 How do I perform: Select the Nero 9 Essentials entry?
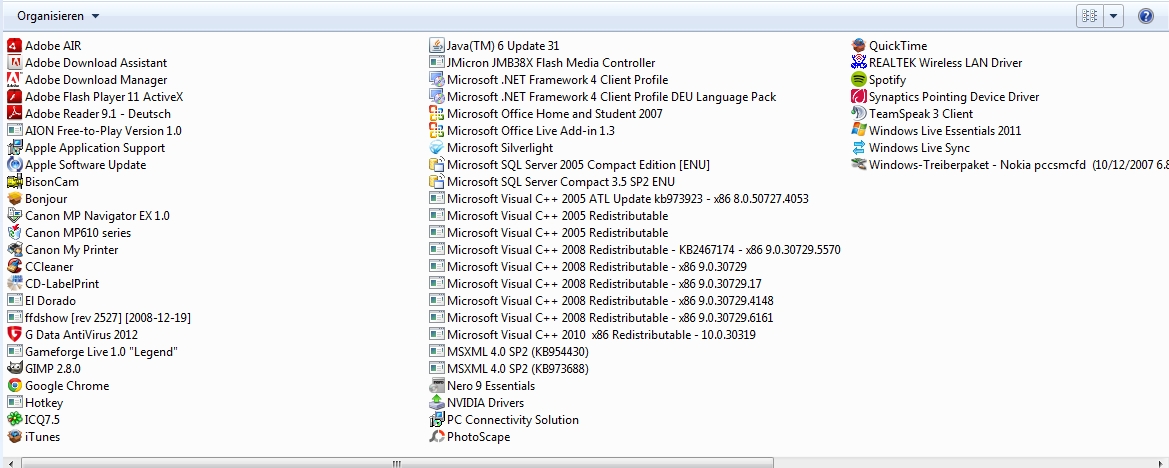click(x=490, y=386)
